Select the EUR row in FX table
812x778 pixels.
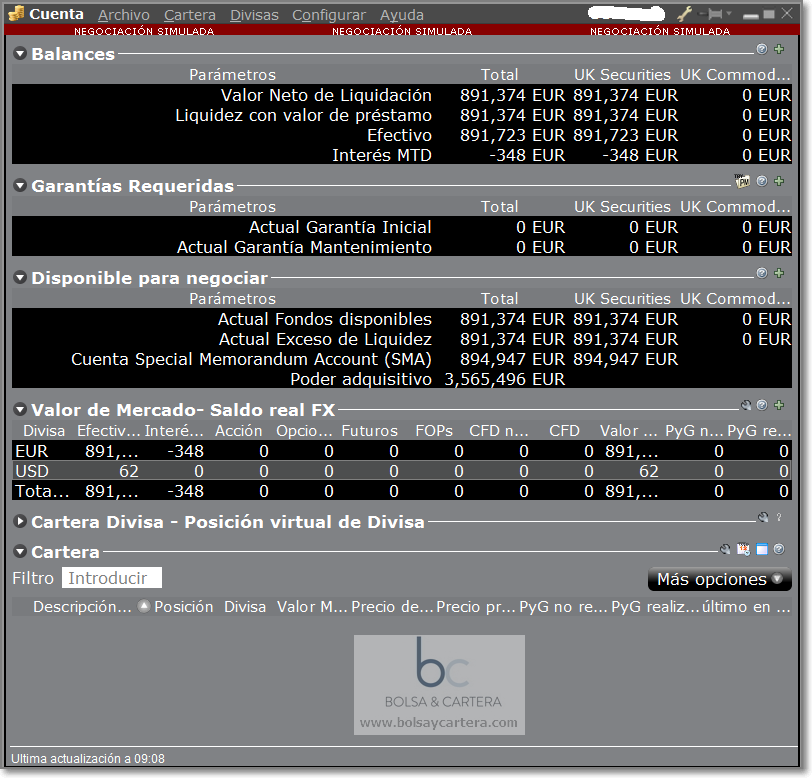(x=401, y=451)
